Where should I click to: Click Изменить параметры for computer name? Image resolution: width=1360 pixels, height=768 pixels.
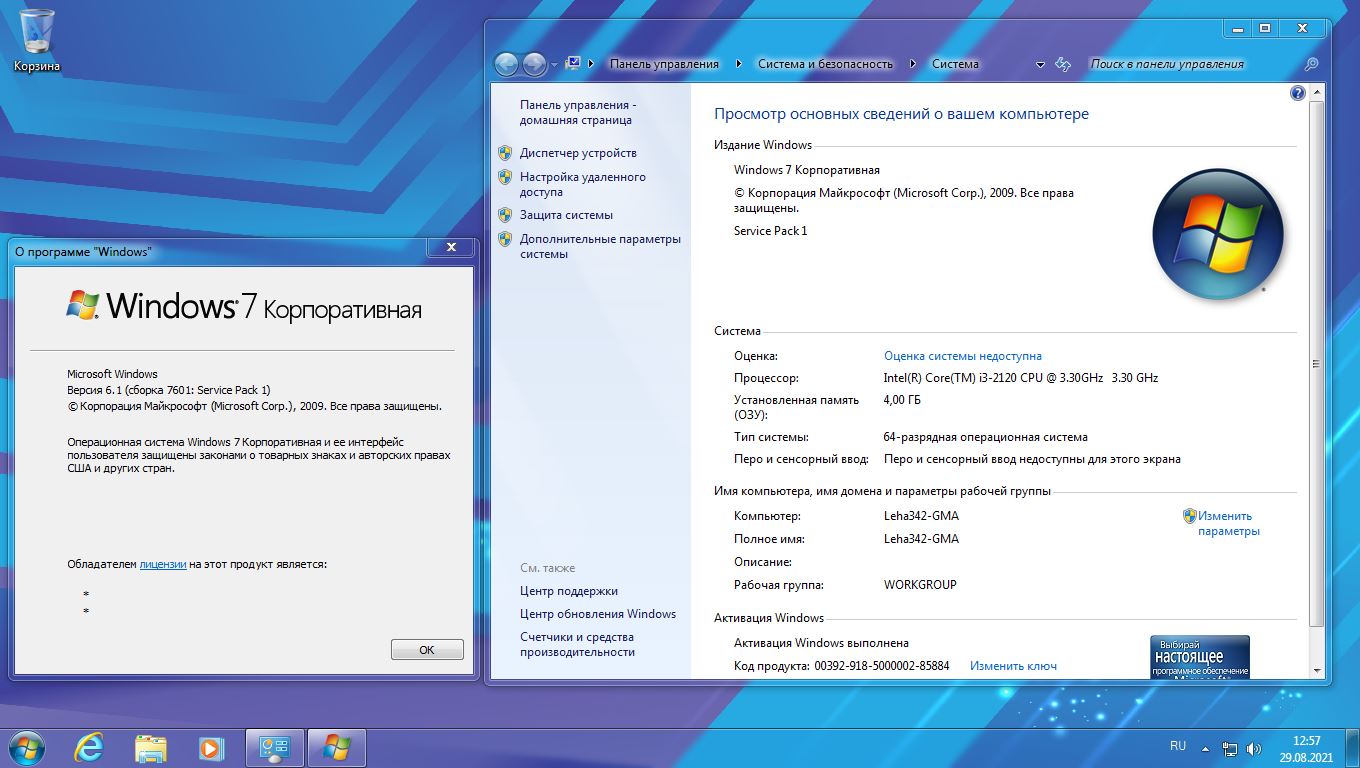(1229, 524)
